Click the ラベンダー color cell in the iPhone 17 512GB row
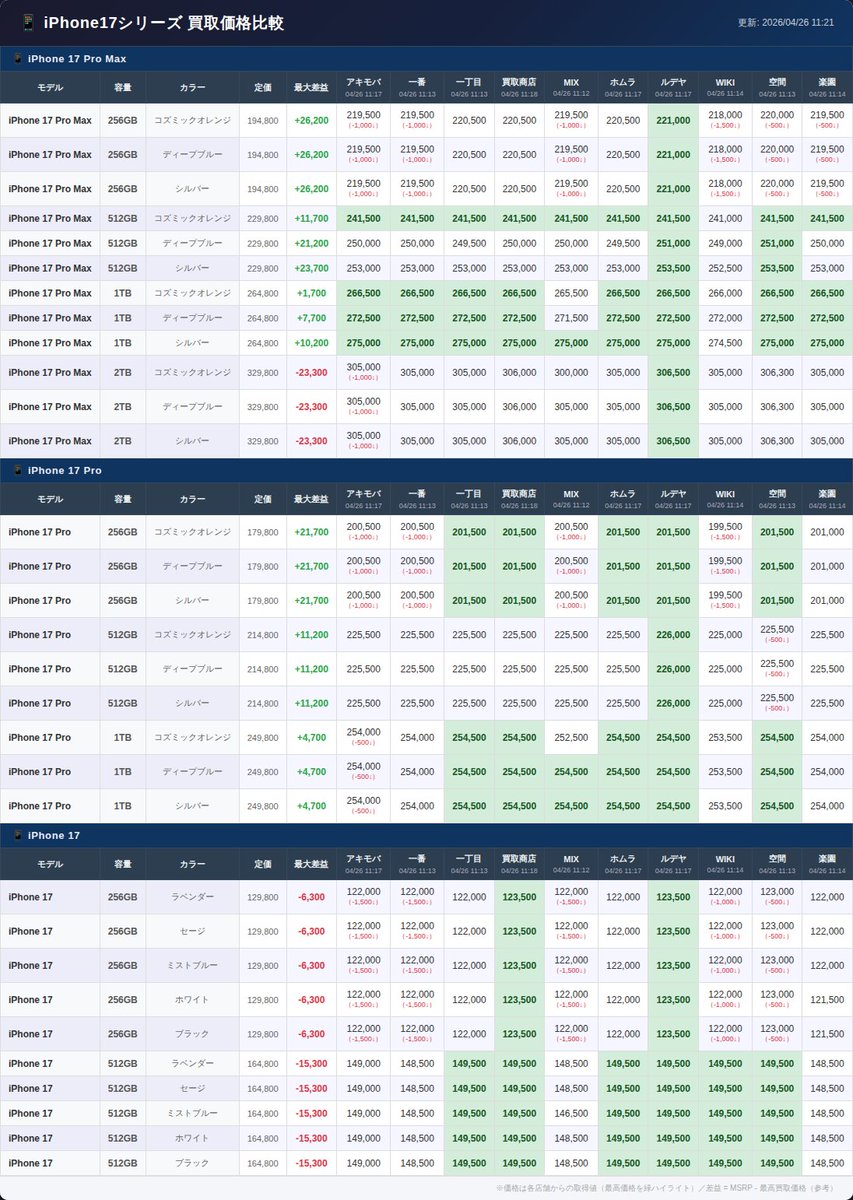 pos(193,1064)
